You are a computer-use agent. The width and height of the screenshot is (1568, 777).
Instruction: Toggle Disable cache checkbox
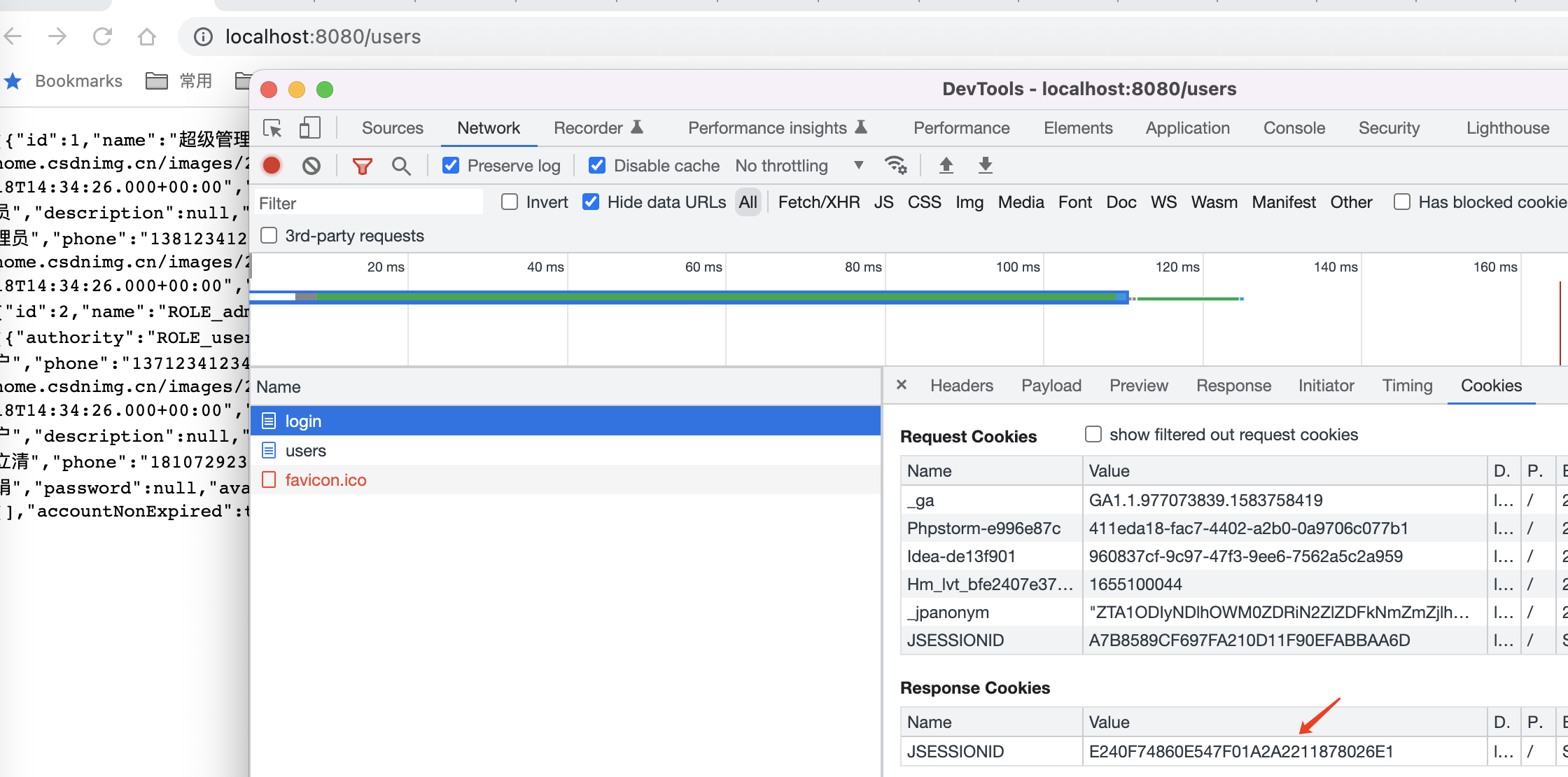coord(597,166)
